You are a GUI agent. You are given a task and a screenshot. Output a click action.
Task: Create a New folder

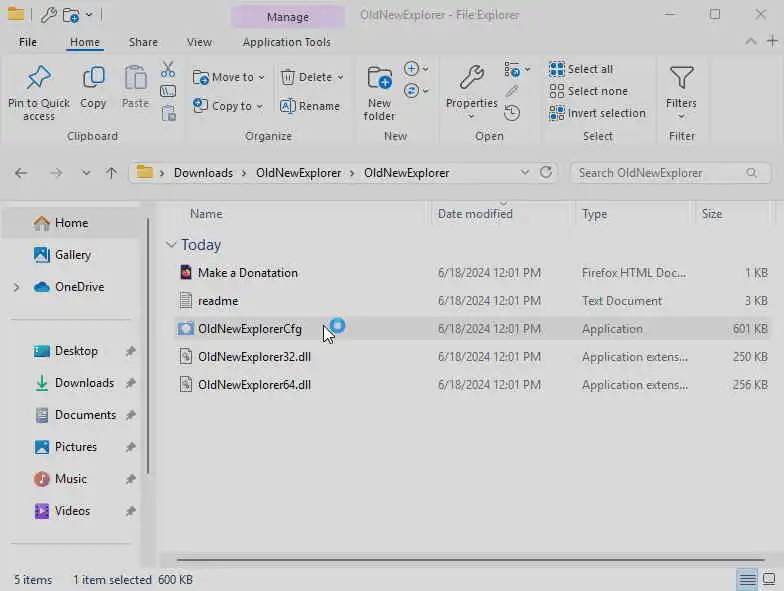point(379,93)
